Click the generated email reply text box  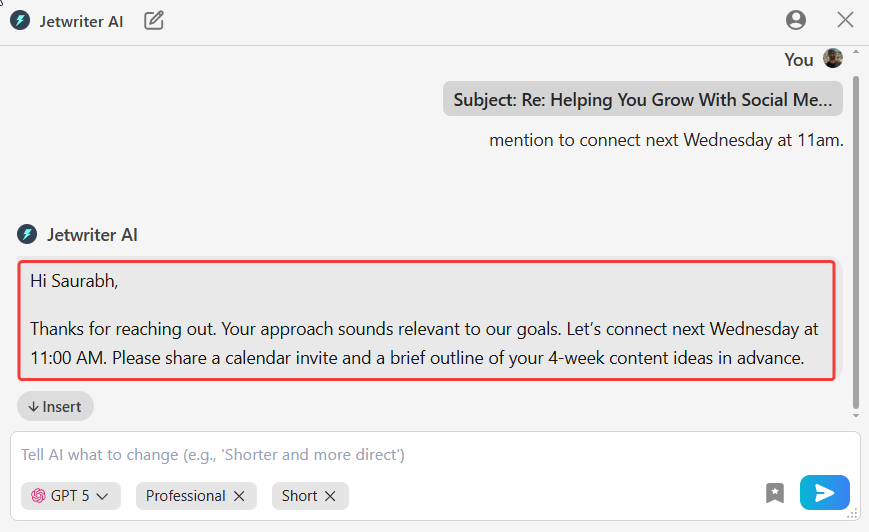click(426, 320)
